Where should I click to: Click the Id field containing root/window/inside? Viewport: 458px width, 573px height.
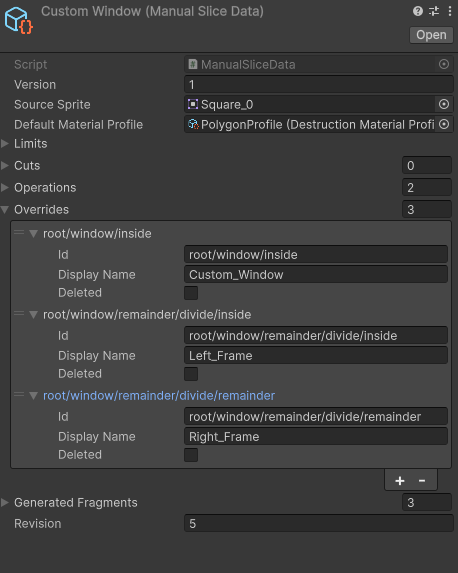316,254
